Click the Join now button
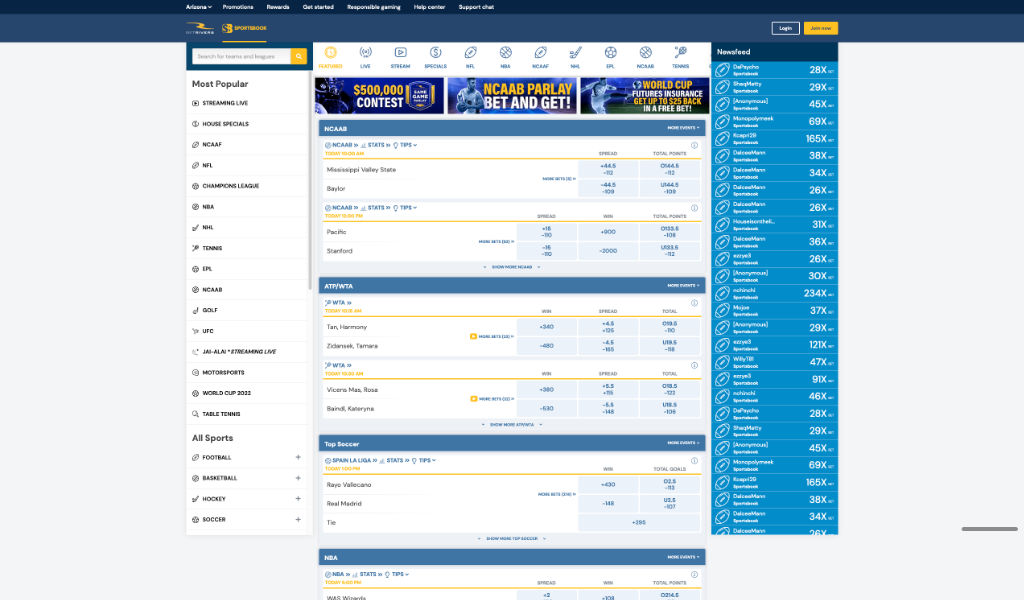This screenshot has width=1024, height=600. [x=820, y=28]
